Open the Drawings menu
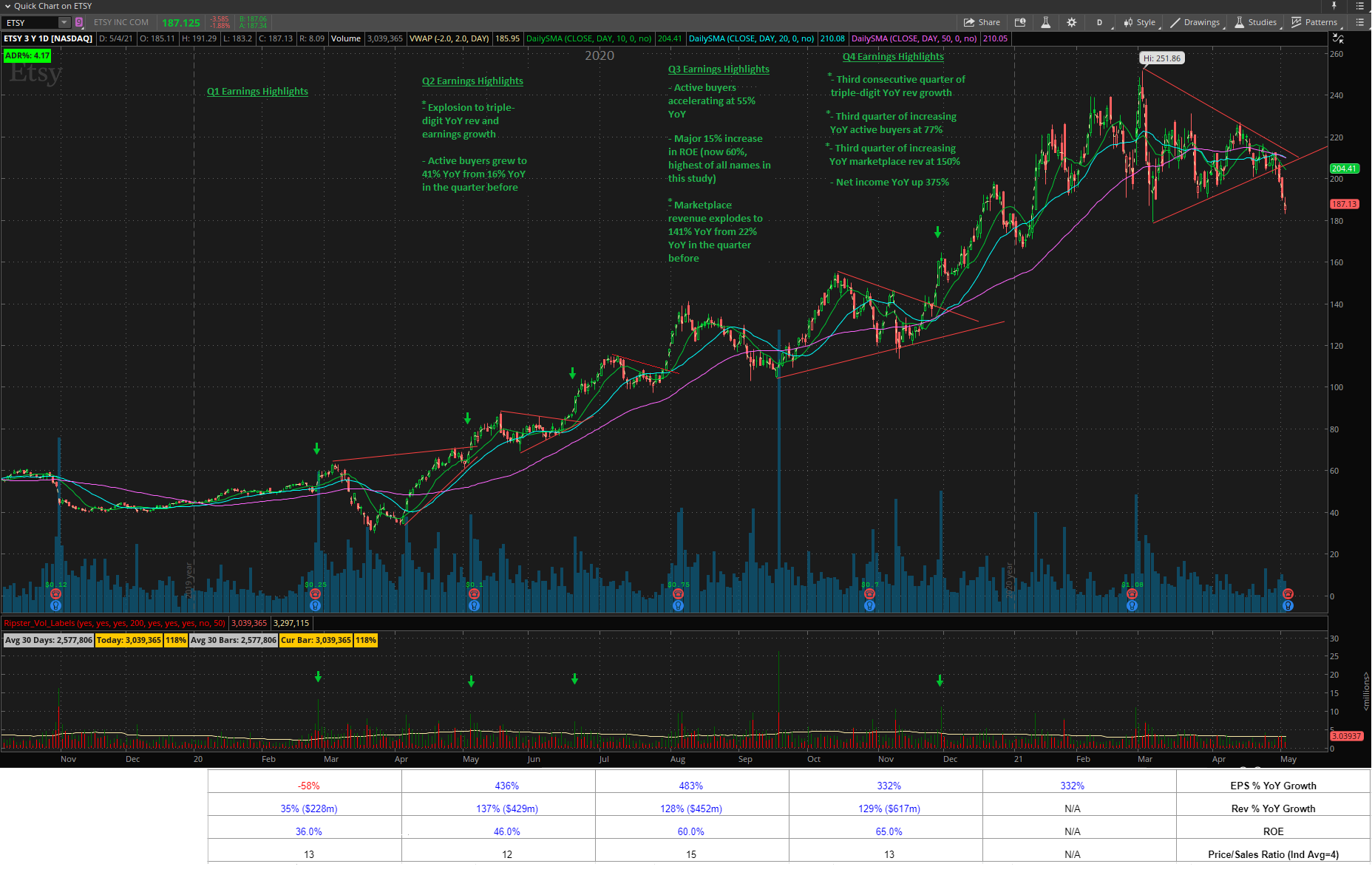The width and height of the screenshot is (1372, 875). 1195,22
